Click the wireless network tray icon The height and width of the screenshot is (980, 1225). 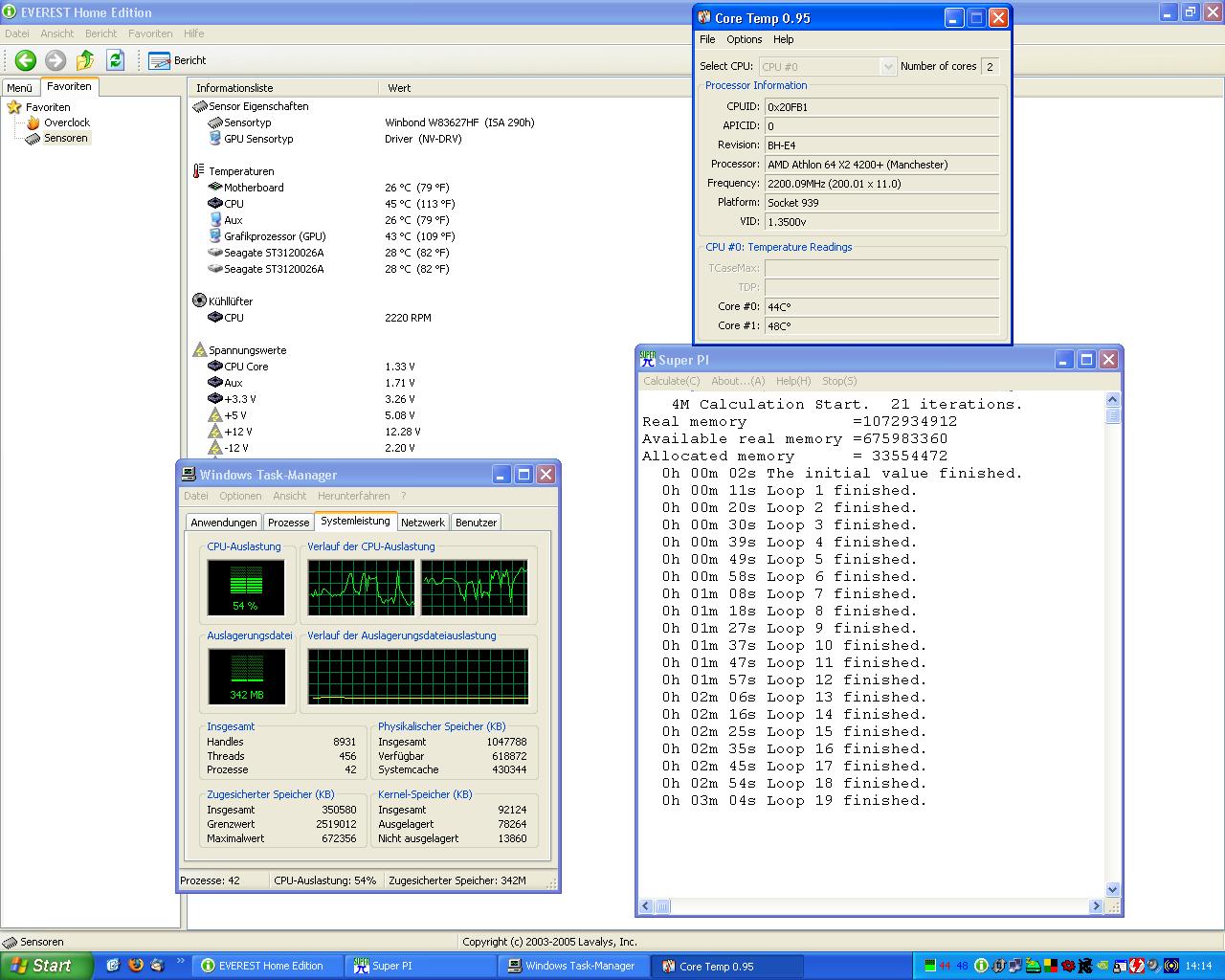pos(1171,966)
